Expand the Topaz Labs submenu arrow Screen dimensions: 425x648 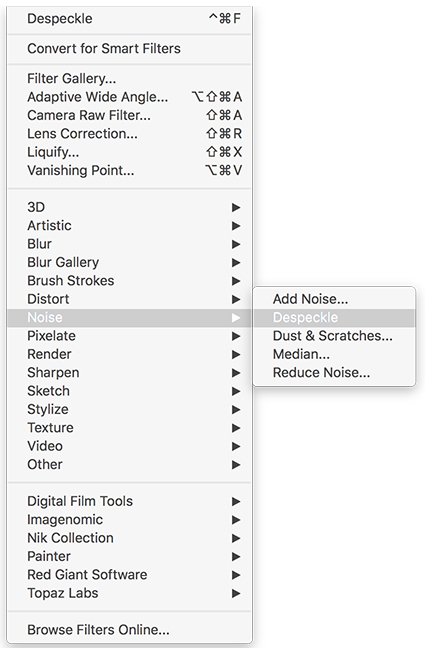[236, 593]
